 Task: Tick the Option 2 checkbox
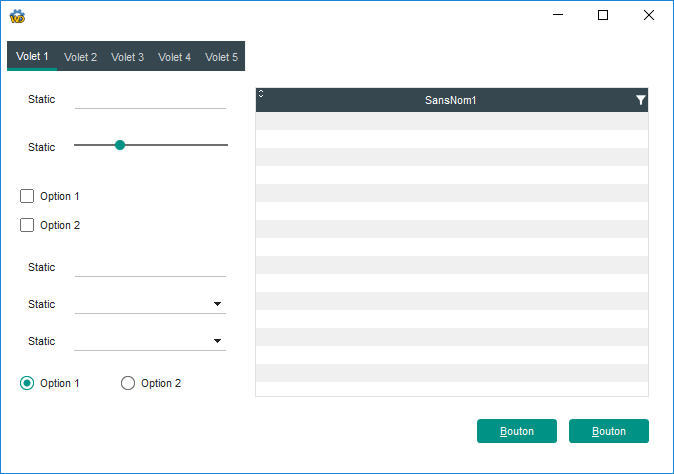28,225
